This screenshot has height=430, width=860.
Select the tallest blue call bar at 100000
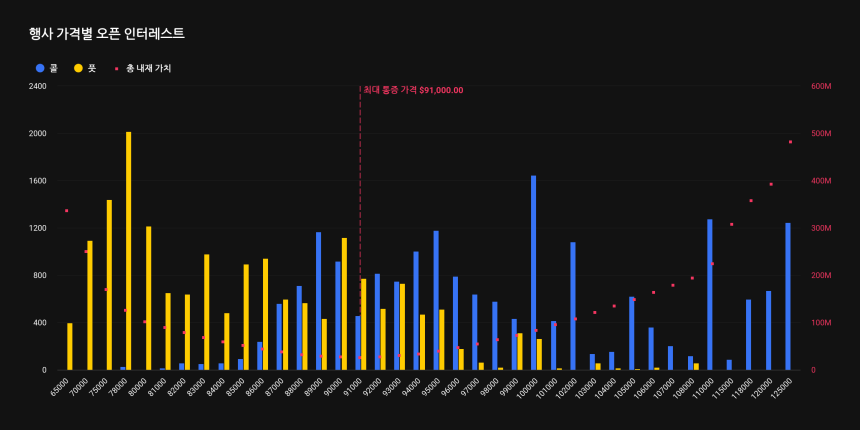point(533,272)
